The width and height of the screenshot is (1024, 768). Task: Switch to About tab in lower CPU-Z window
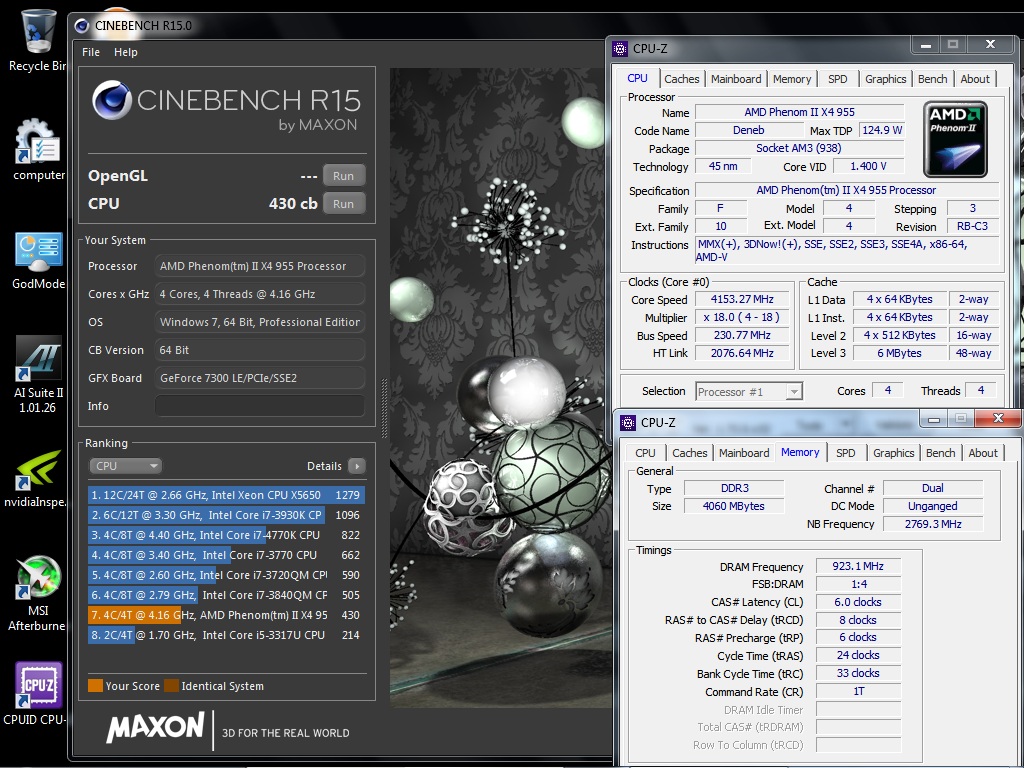coord(983,453)
